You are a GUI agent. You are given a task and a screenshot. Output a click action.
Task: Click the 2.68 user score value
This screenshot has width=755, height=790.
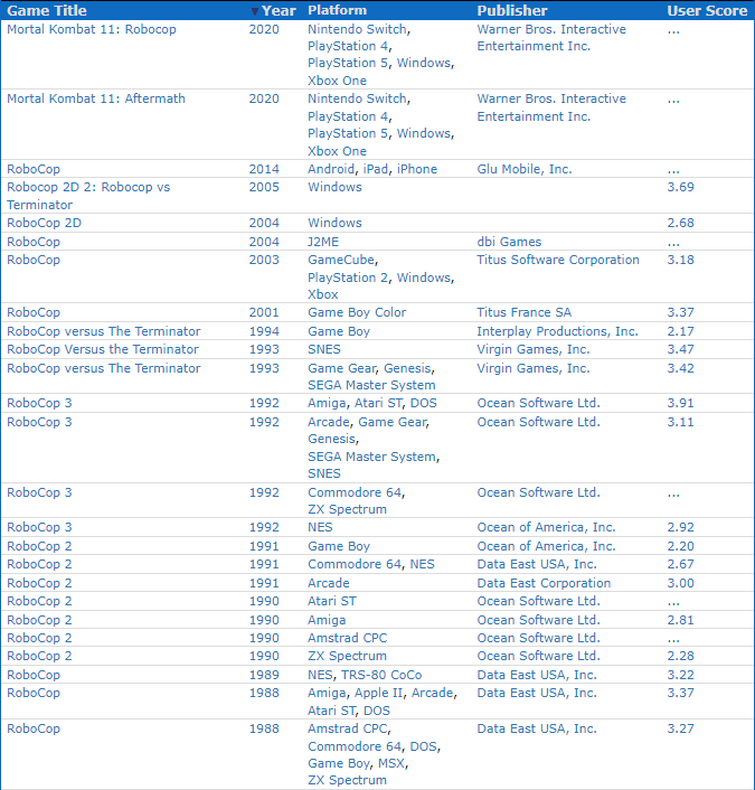point(680,223)
